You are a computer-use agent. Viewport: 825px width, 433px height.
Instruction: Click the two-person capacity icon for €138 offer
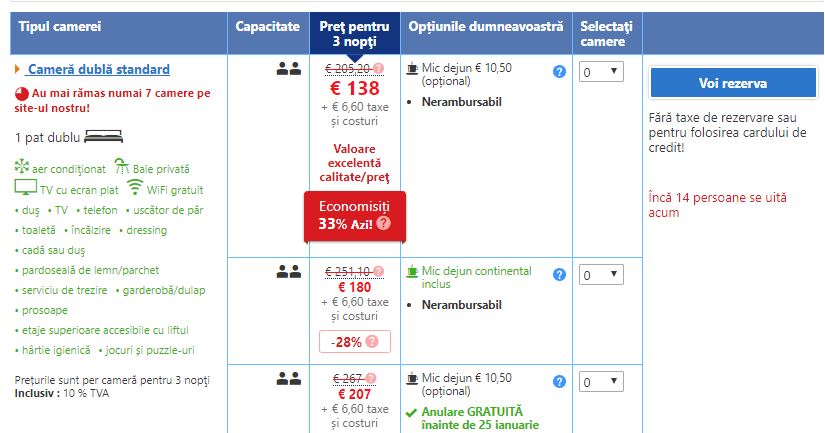(288, 69)
